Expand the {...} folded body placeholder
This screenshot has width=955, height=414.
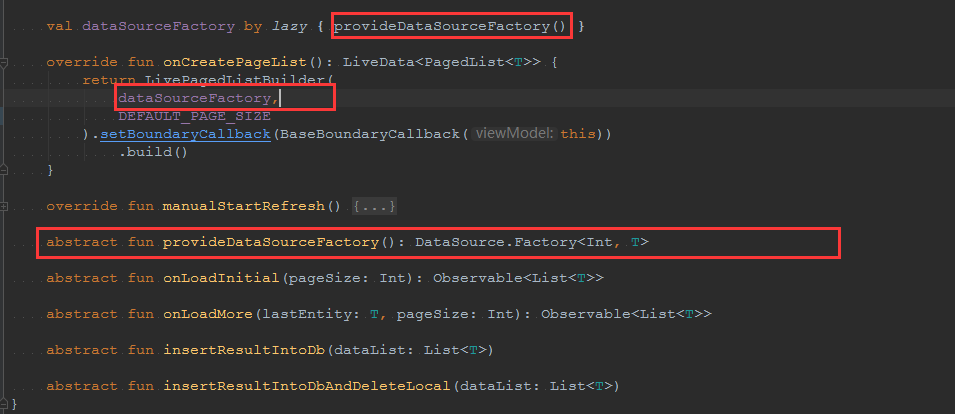(375, 206)
